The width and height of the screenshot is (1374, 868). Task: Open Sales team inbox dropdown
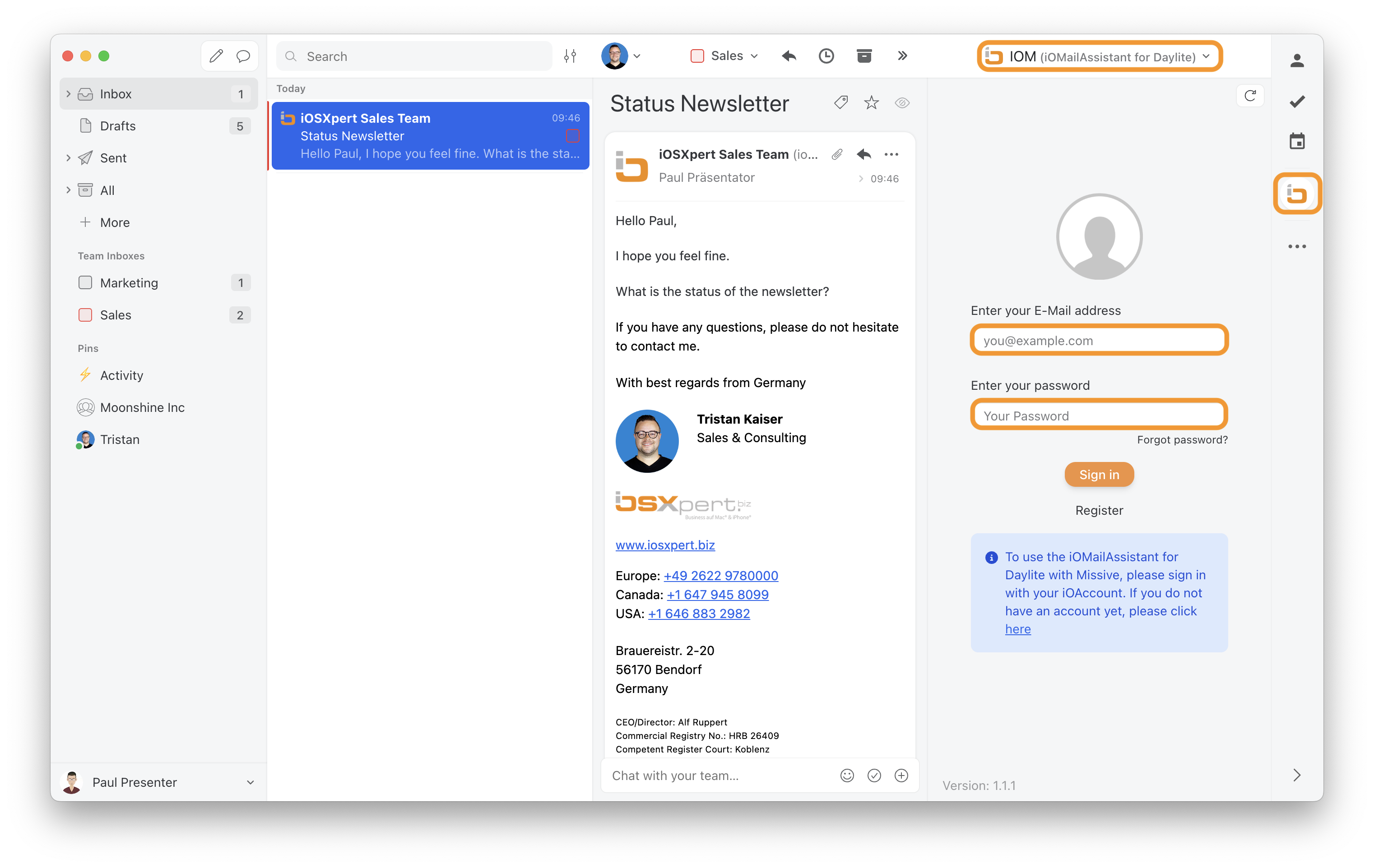(724, 56)
